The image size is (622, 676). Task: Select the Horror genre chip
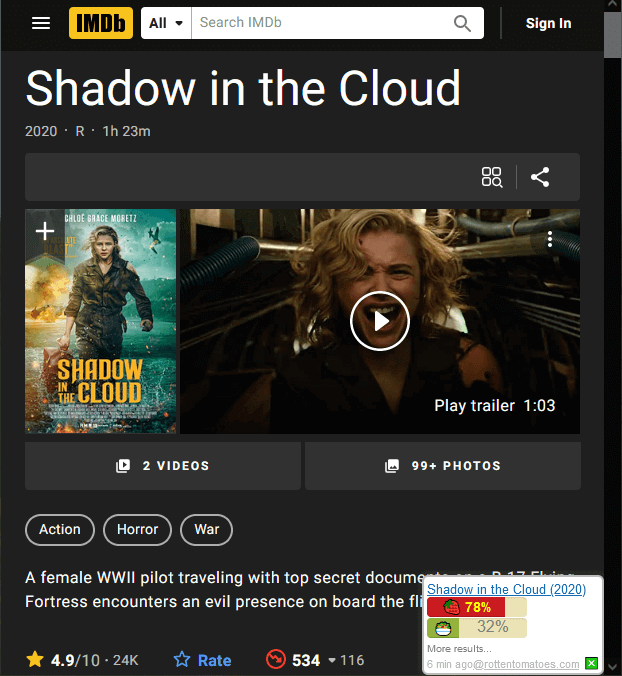click(x=138, y=529)
